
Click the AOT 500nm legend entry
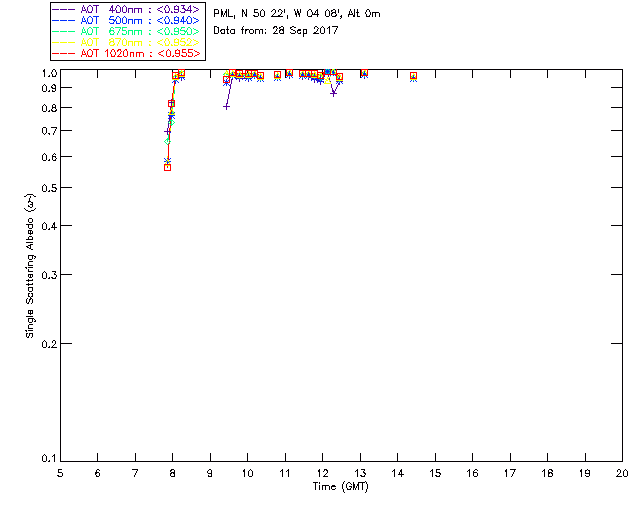point(126,20)
